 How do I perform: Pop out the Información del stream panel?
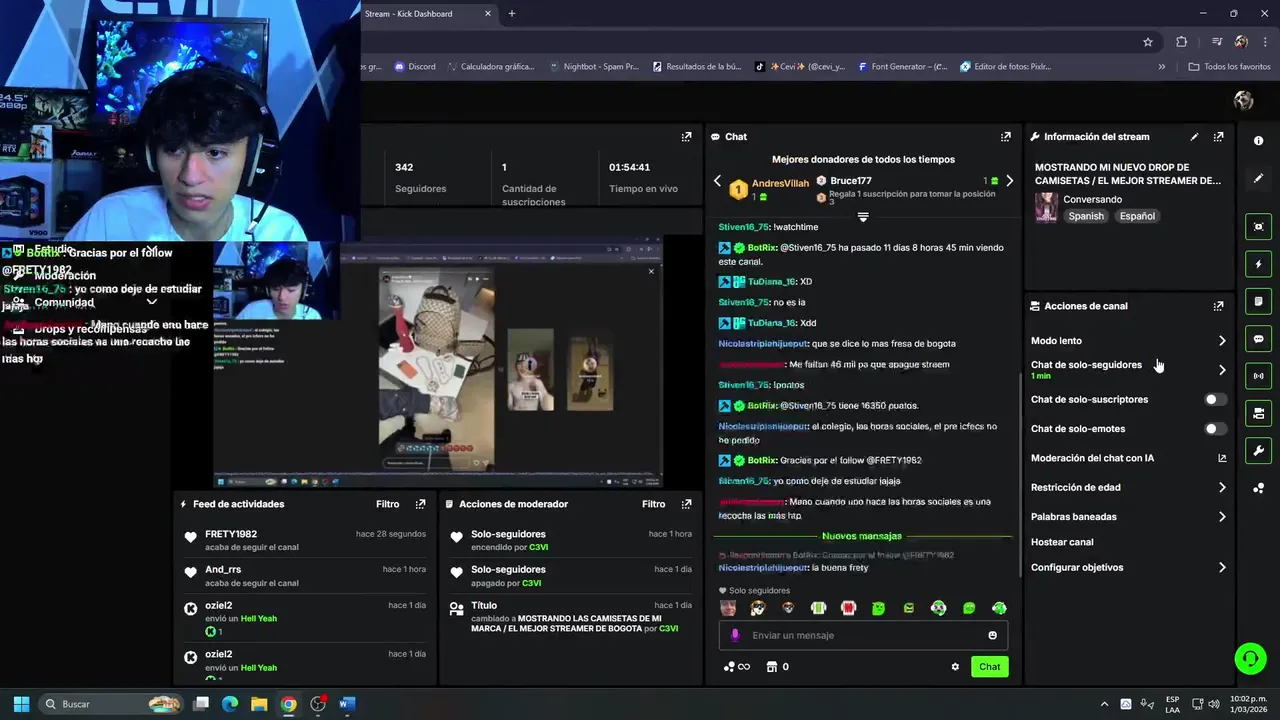tap(1218, 137)
